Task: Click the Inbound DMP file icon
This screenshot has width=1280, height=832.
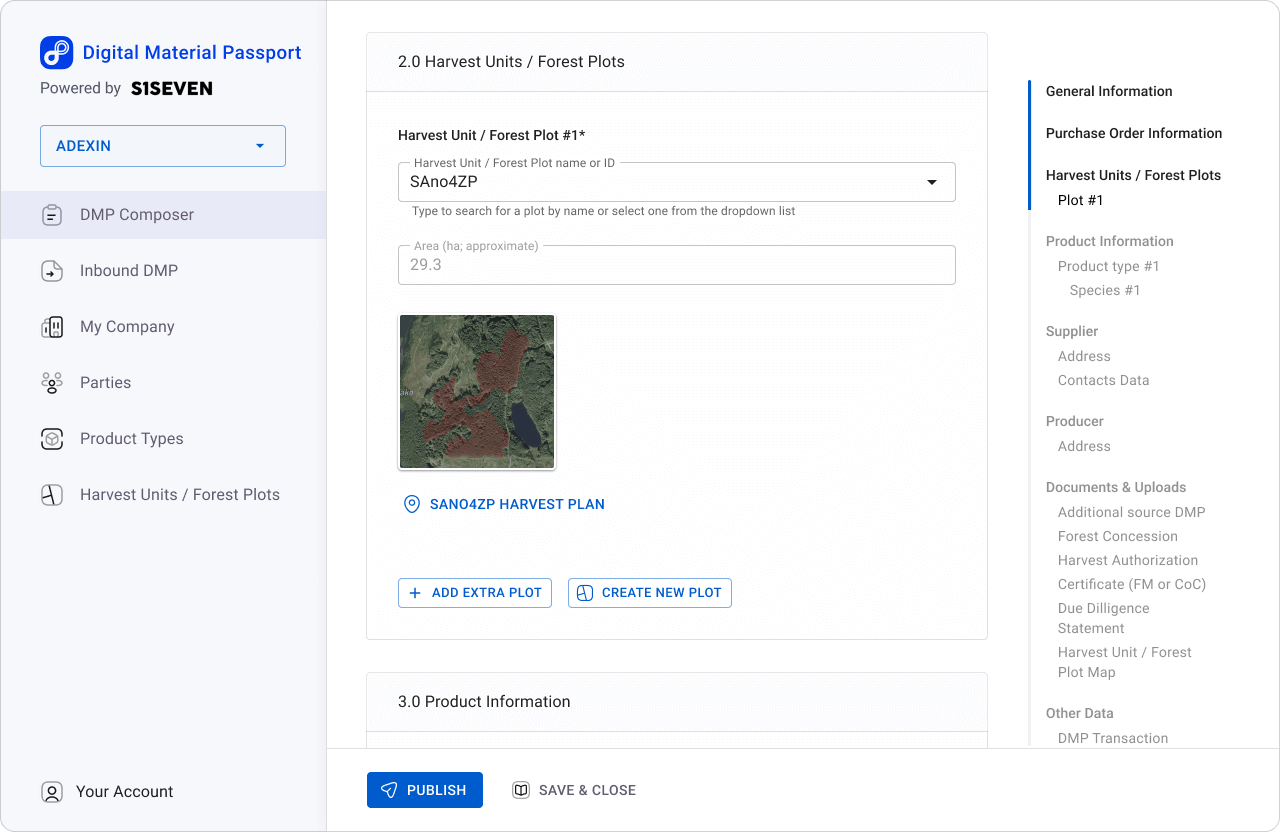Action: tap(52, 271)
